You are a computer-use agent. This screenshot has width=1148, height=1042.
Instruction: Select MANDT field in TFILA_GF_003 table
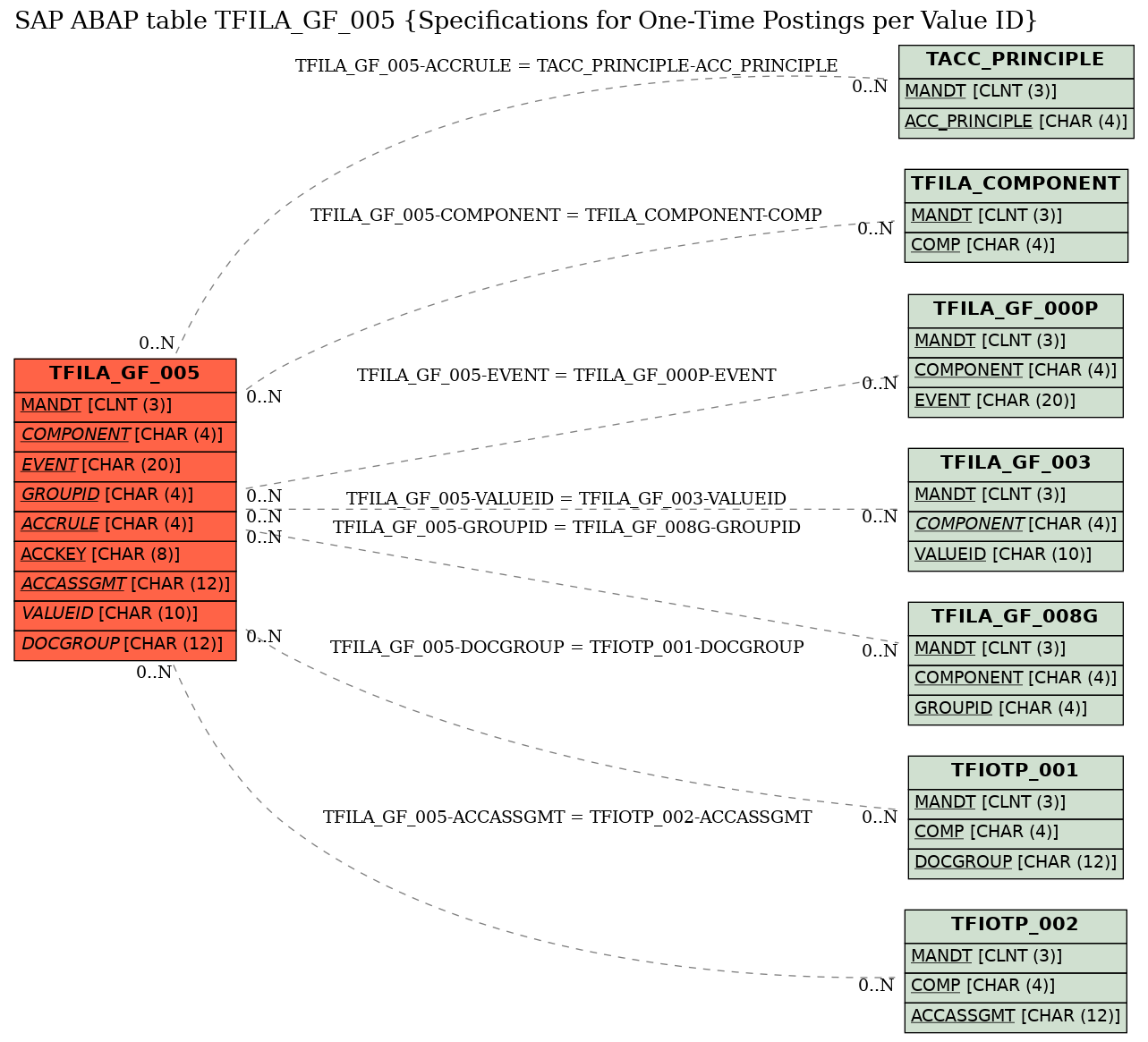click(1016, 496)
